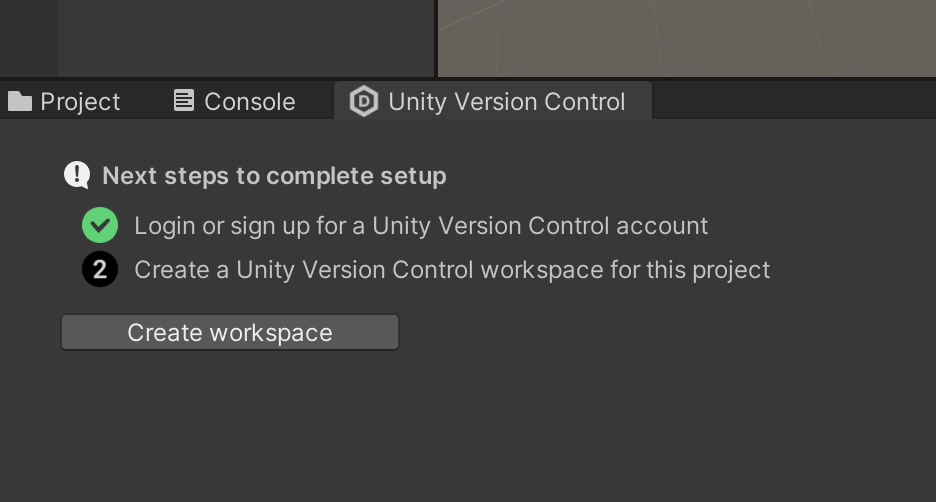Switch to the Project tab
This screenshot has height=502, width=936.
click(80, 102)
